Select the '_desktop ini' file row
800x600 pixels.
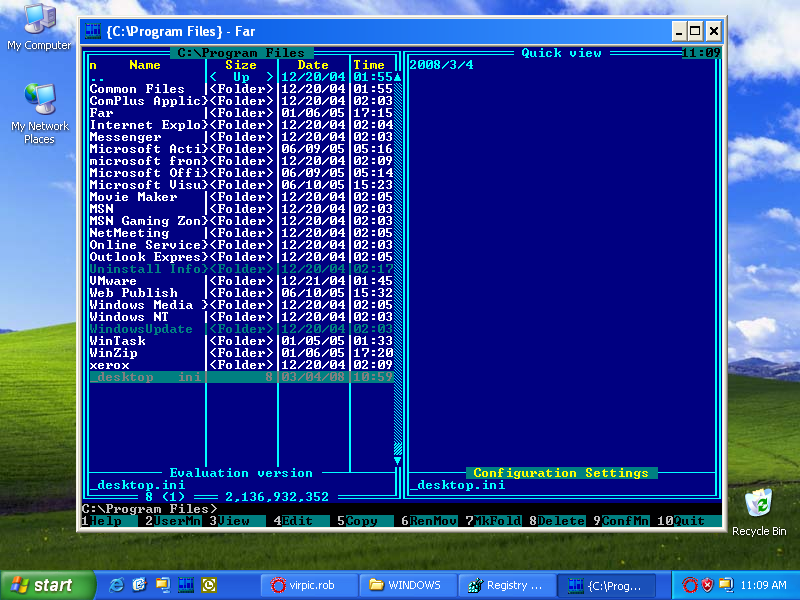(x=241, y=377)
